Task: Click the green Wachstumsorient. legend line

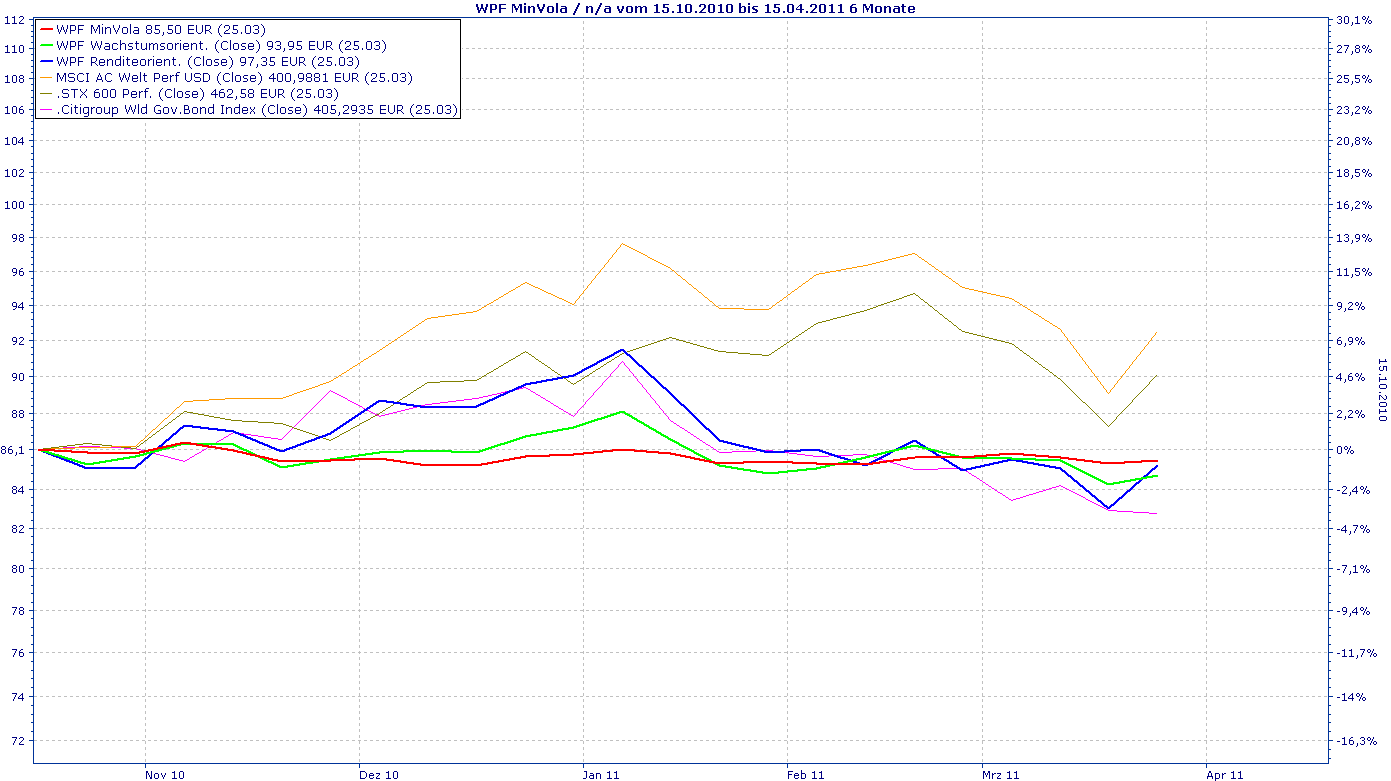Action: (45, 46)
